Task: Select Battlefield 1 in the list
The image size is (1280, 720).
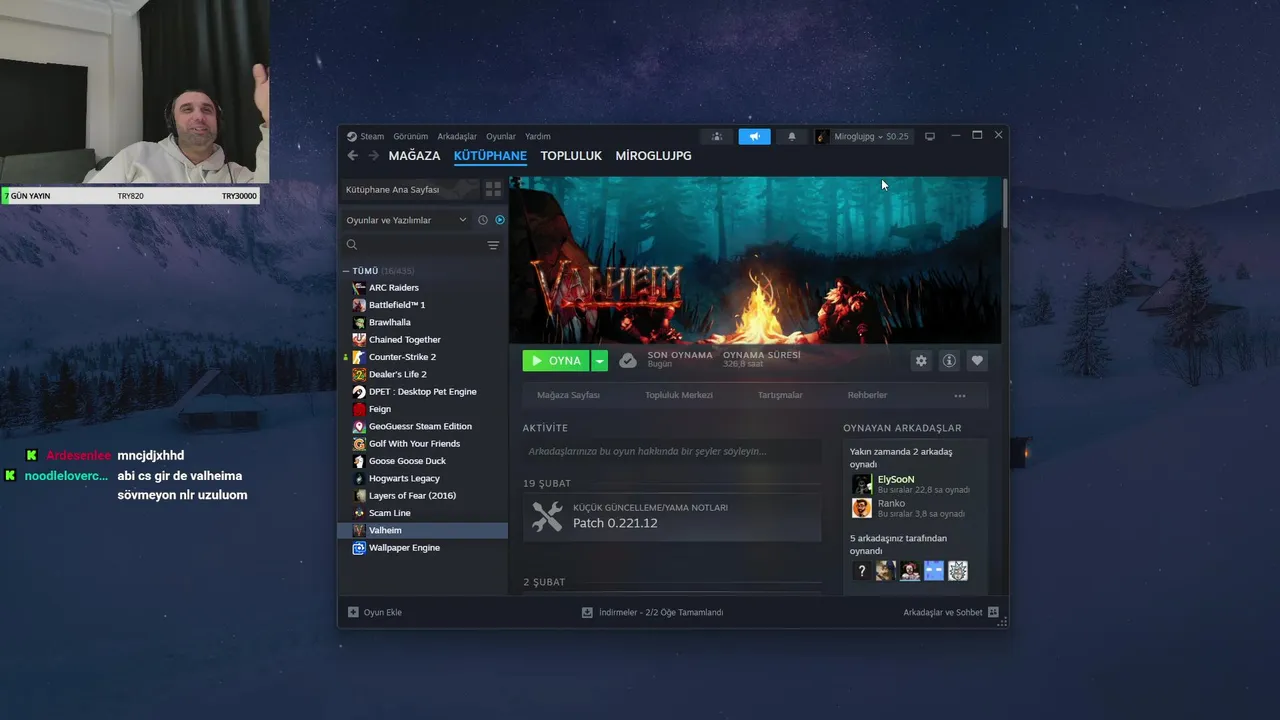Action: 397,305
